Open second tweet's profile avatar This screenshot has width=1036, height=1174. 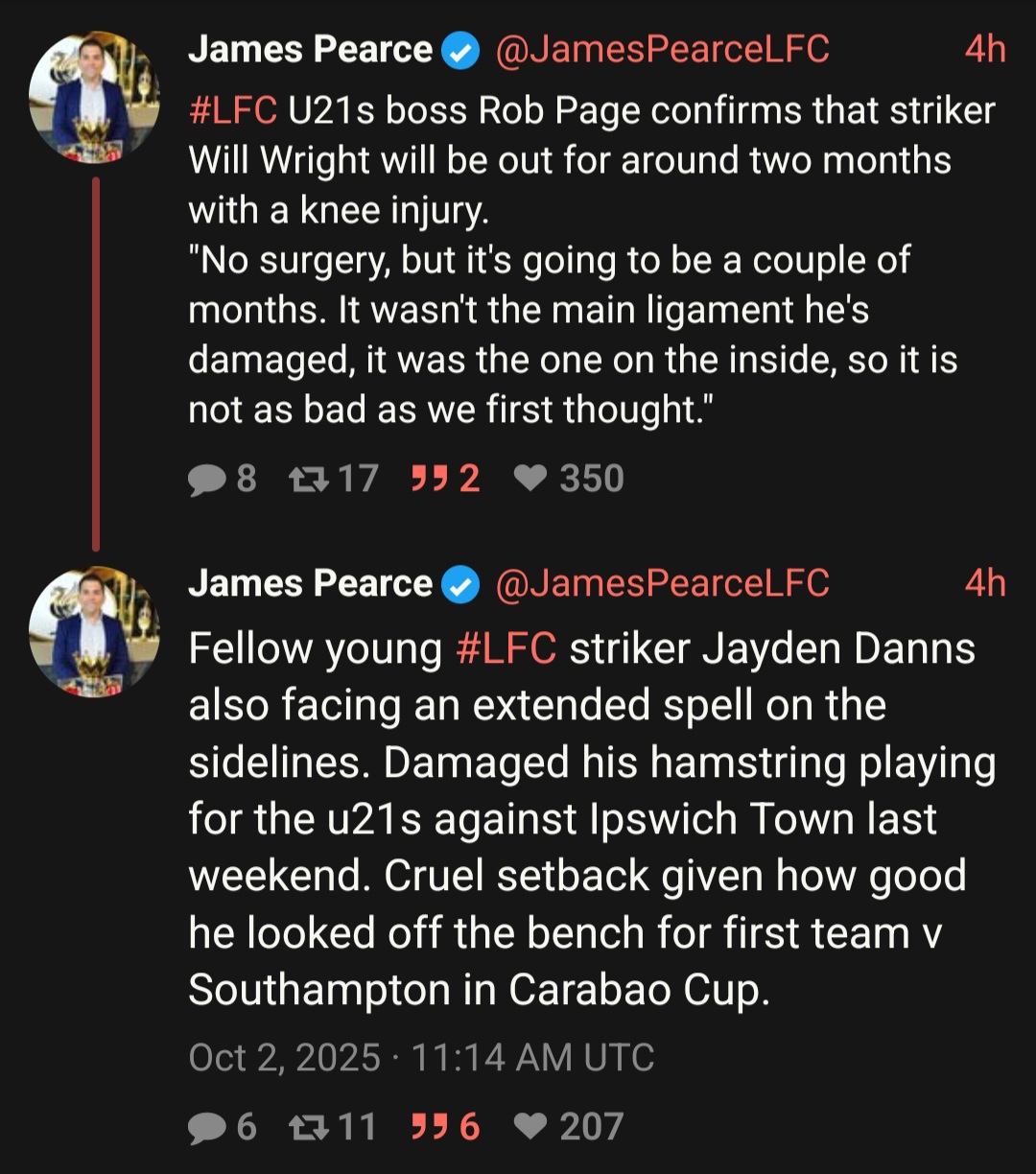94,632
